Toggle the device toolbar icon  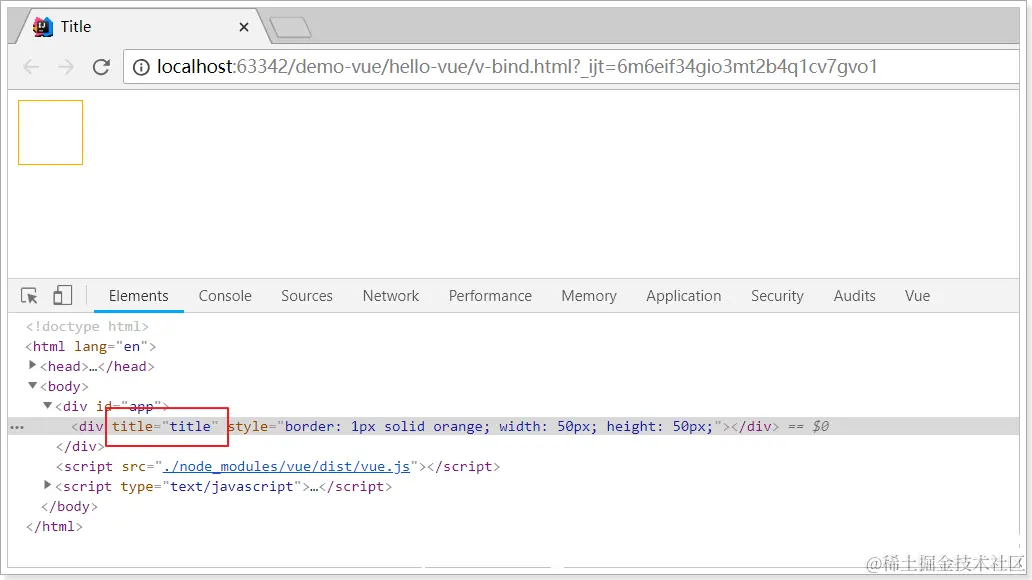tap(62, 295)
